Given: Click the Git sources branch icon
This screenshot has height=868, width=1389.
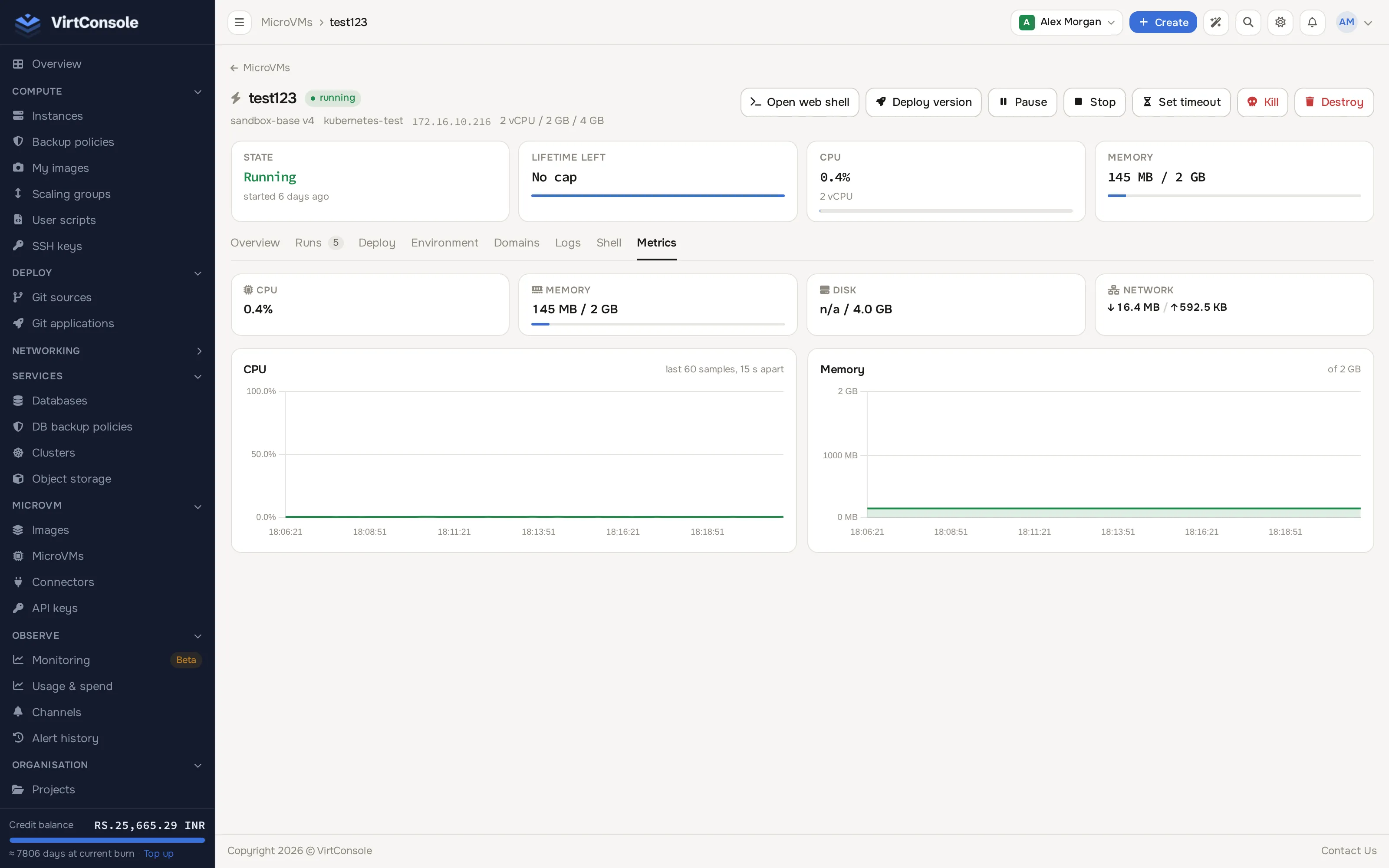Looking at the screenshot, I should click(18, 297).
